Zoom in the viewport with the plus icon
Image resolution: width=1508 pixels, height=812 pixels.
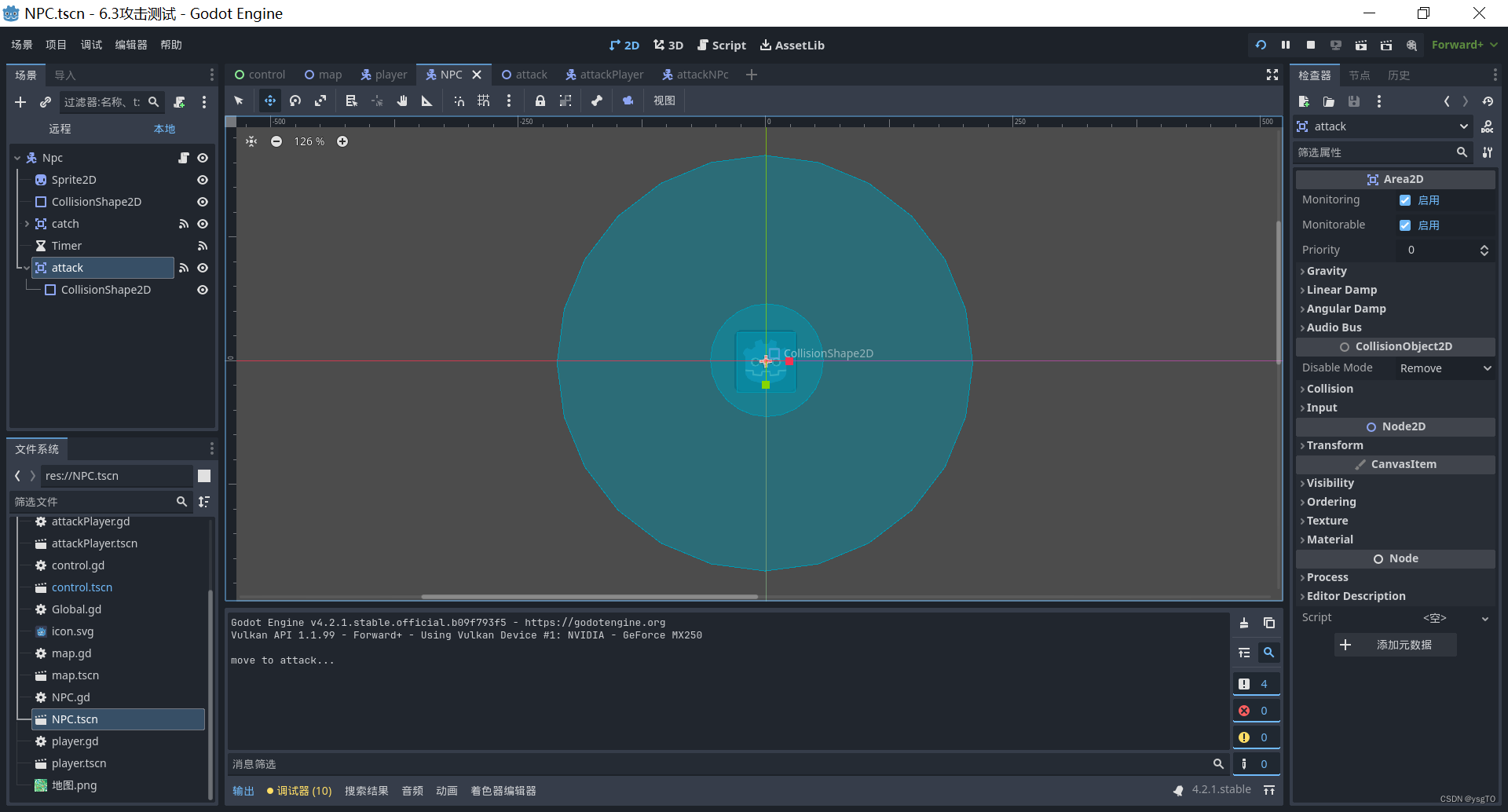coord(342,141)
